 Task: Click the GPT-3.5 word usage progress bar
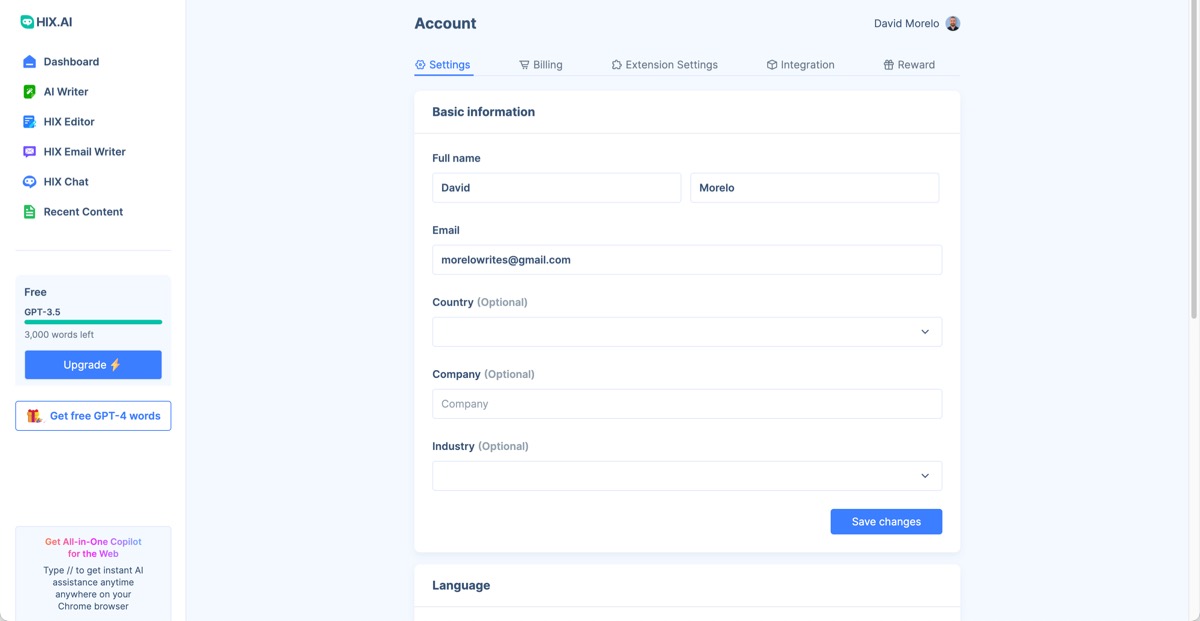click(x=93, y=322)
